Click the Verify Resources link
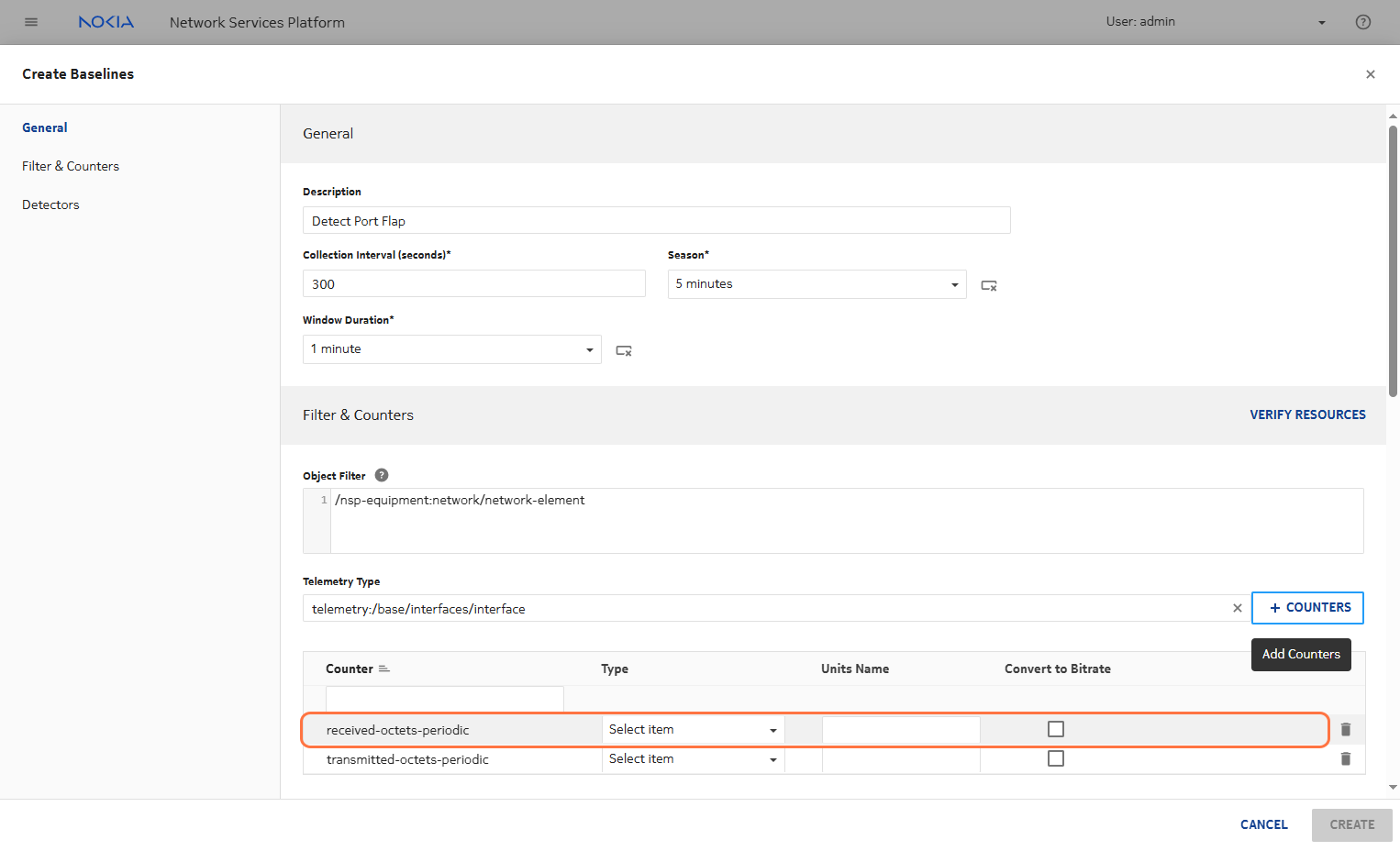The width and height of the screenshot is (1400, 851). (1306, 414)
